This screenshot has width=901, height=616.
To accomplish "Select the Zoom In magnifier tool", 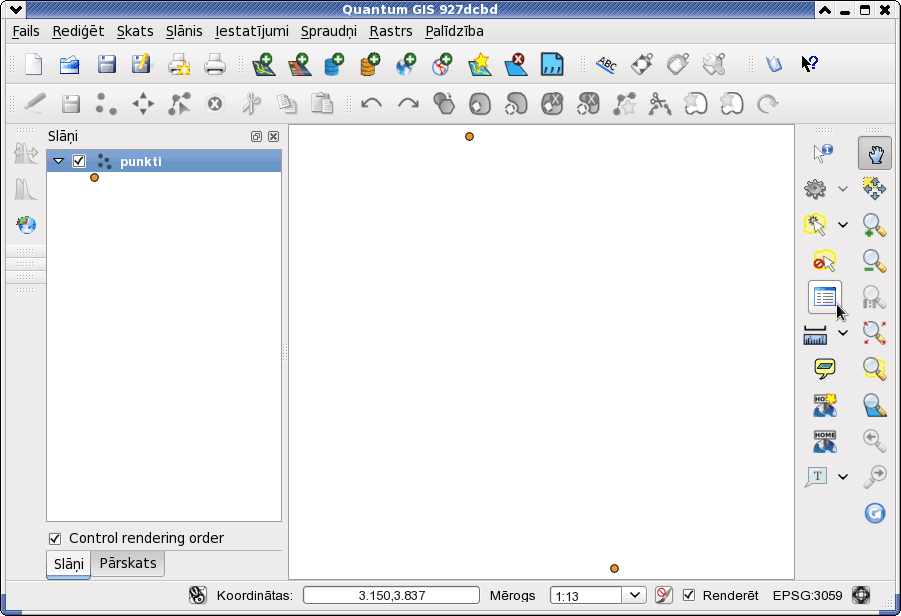I will (875, 225).
